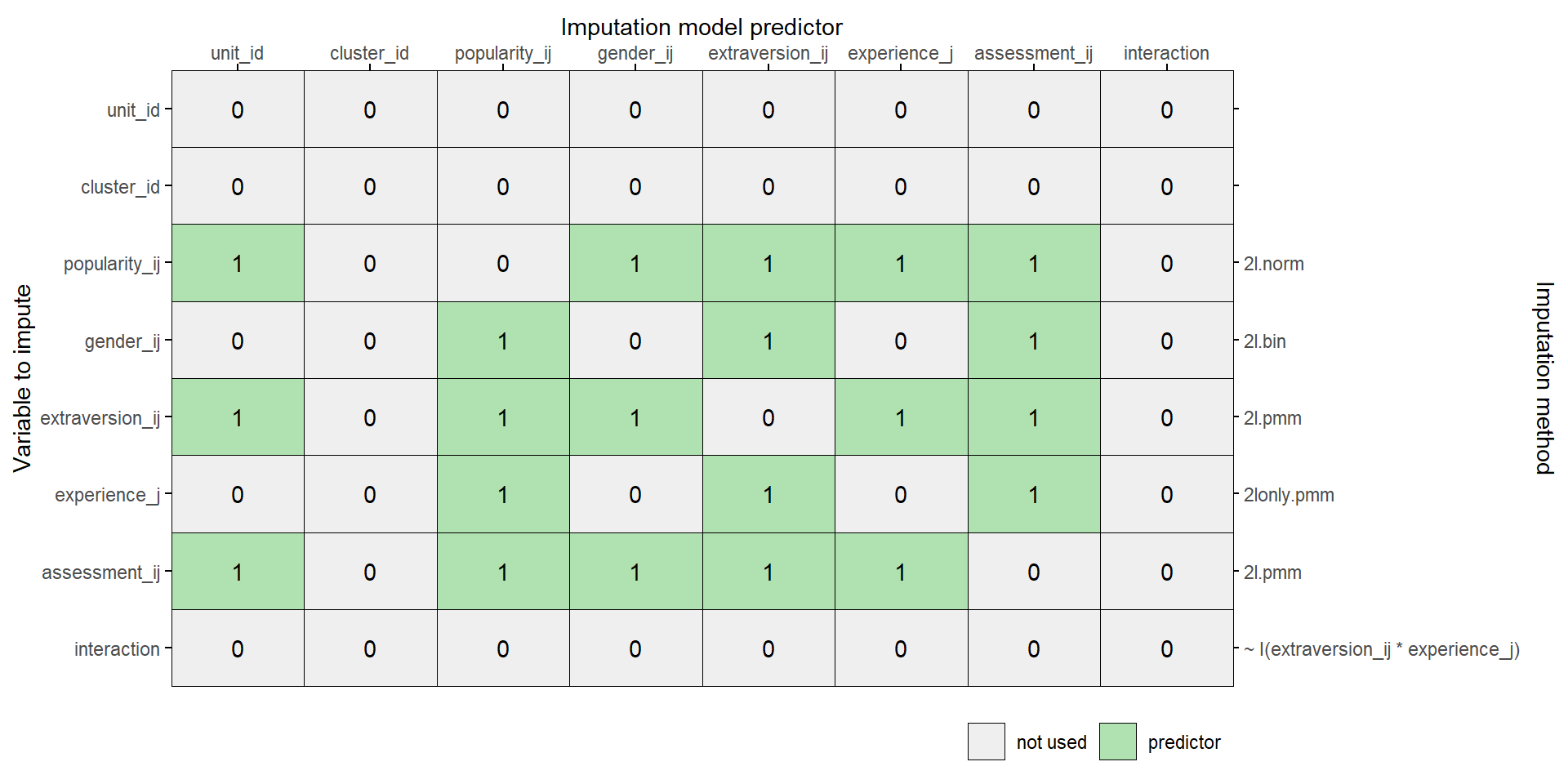Click cell in experience_j row, popularity_ij column

pyautogui.click(x=503, y=495)
